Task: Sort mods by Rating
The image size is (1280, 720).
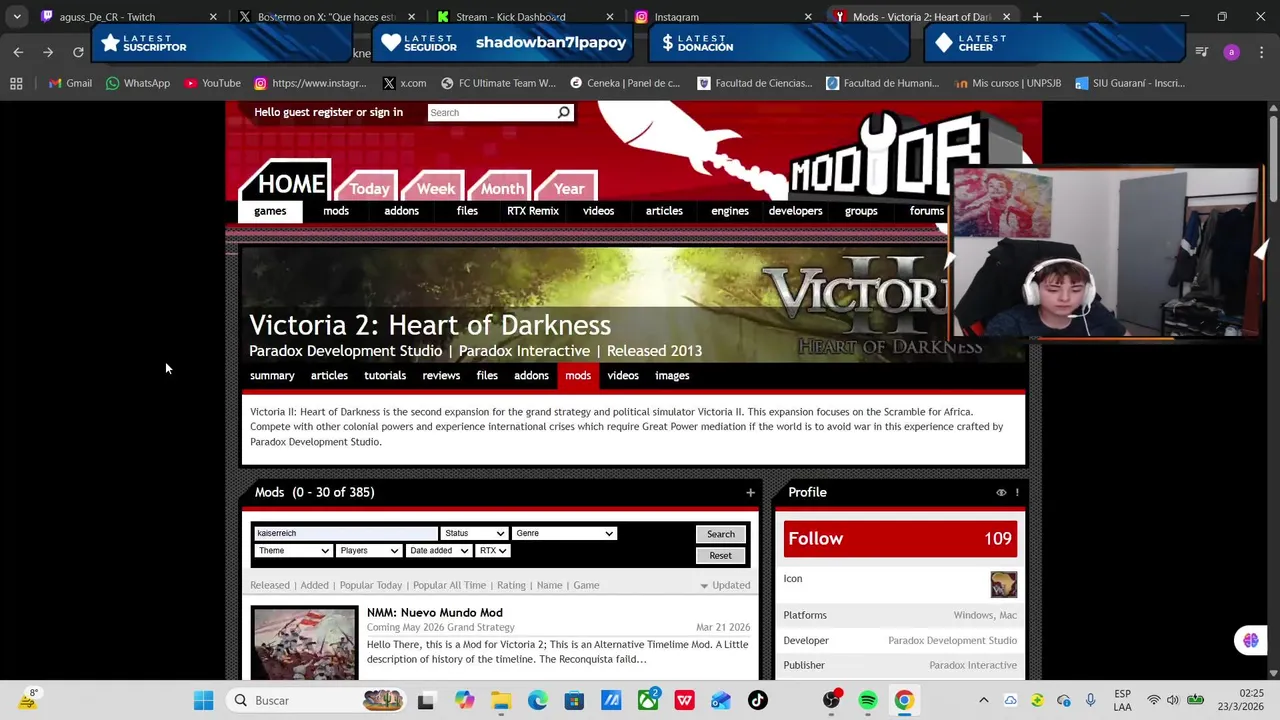Action: (x=511, y=585)
